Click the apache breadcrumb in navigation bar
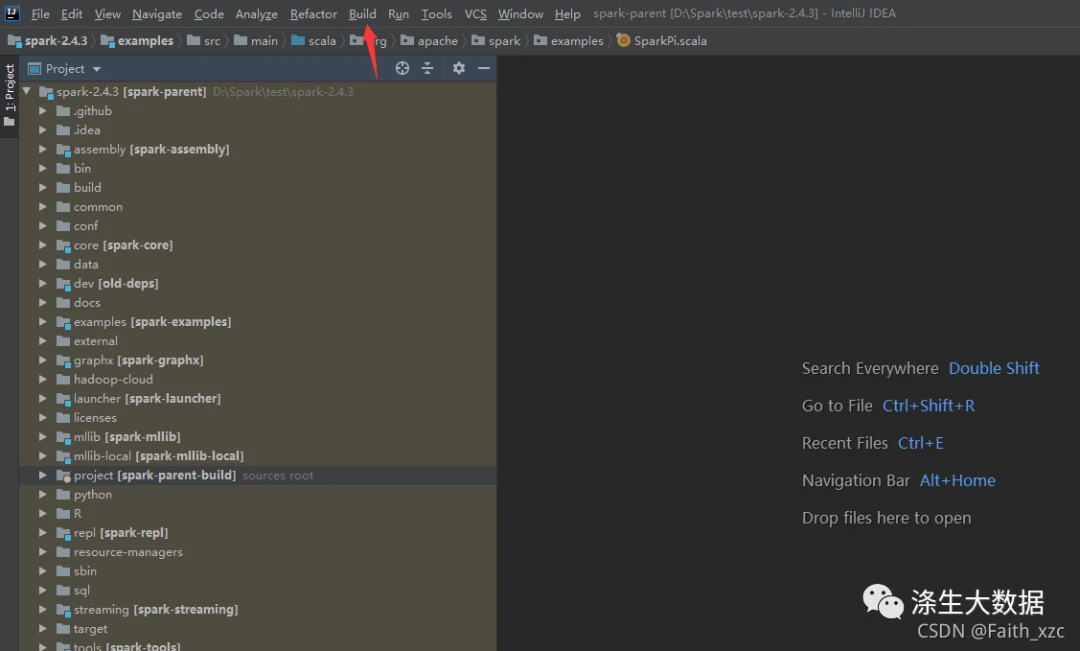1080x651 pixels. [x=437, y=41]
